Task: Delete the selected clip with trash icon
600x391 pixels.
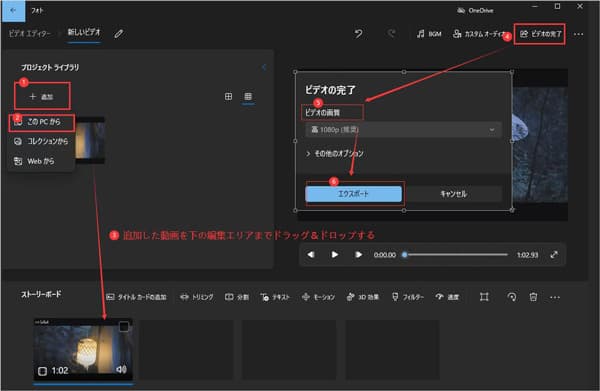Action: 533,297
